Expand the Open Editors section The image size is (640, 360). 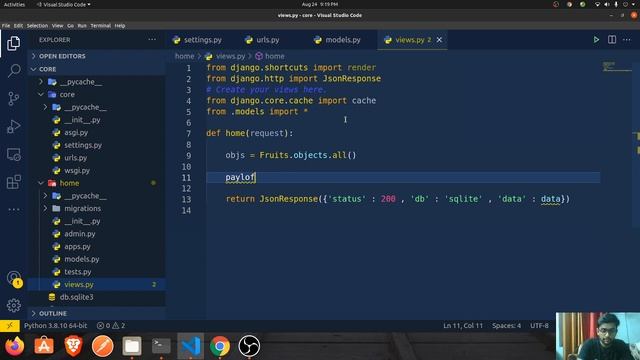(97, 56)
